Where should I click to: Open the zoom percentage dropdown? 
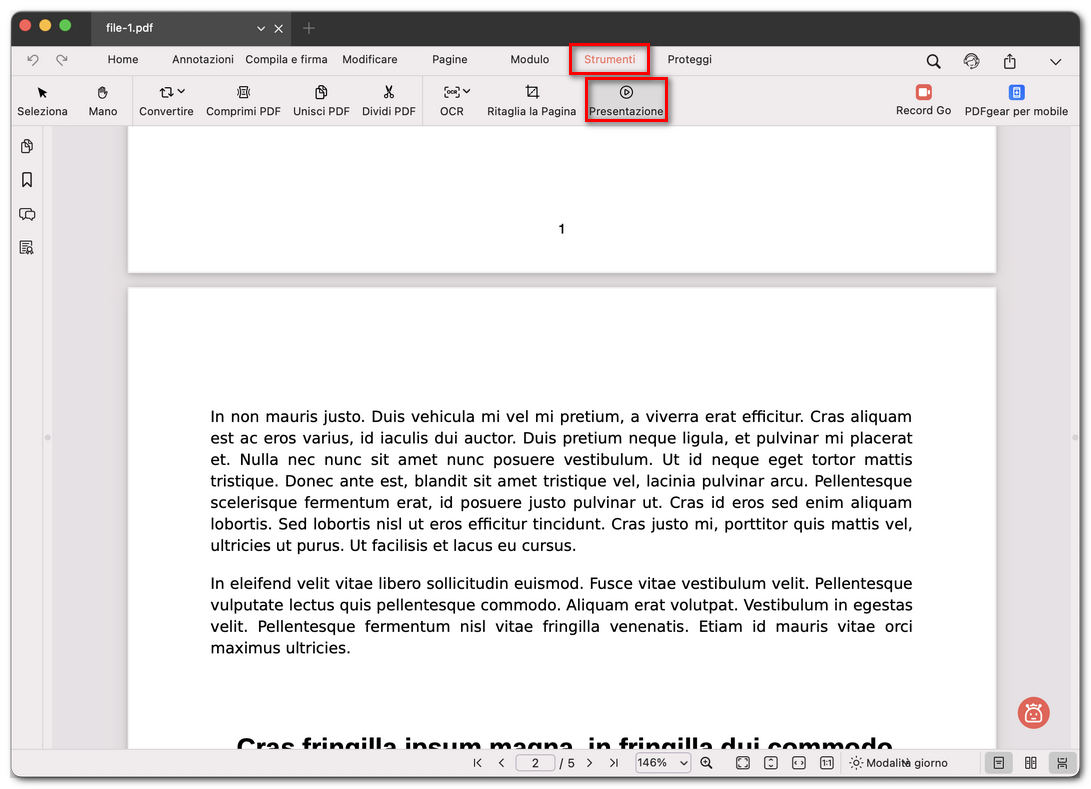(662, 762)
